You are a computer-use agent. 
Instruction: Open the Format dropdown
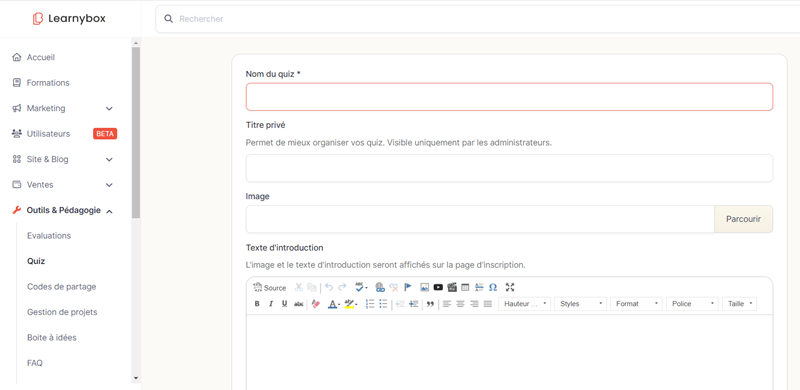(636, 304)
